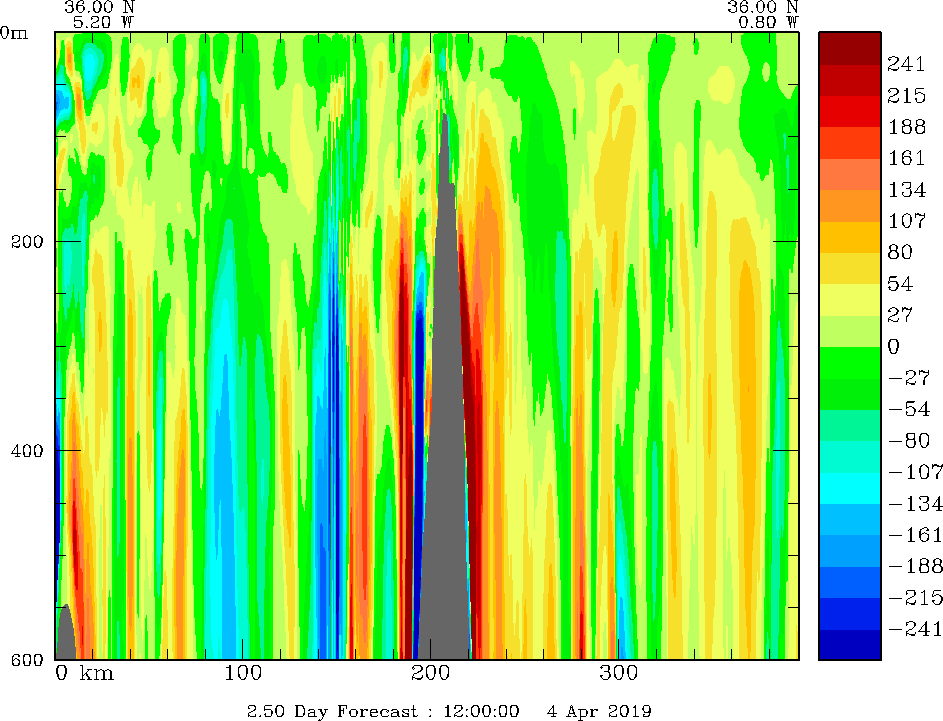Pick the blue colorbar band between -188 and -215
Image resolution: width=943 pixels, height=721 pixels.
point(850,582)
